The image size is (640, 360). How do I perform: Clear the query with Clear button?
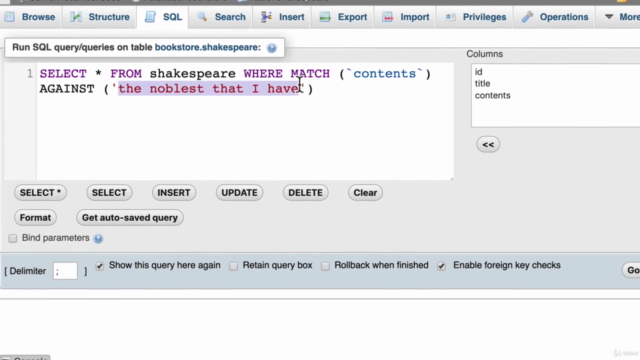[x=365, y=193]
